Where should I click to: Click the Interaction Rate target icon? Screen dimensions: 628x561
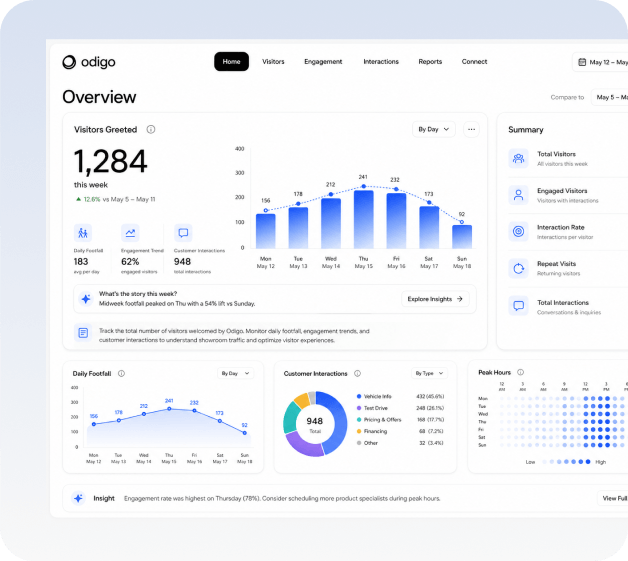(518, 231)
